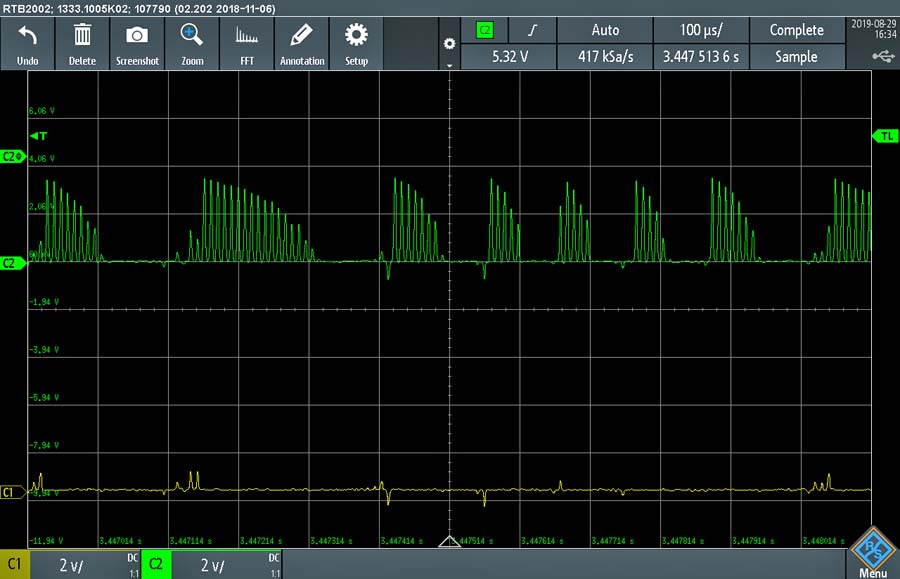Edit the 3.447 513 6 s trigger position

701,57
